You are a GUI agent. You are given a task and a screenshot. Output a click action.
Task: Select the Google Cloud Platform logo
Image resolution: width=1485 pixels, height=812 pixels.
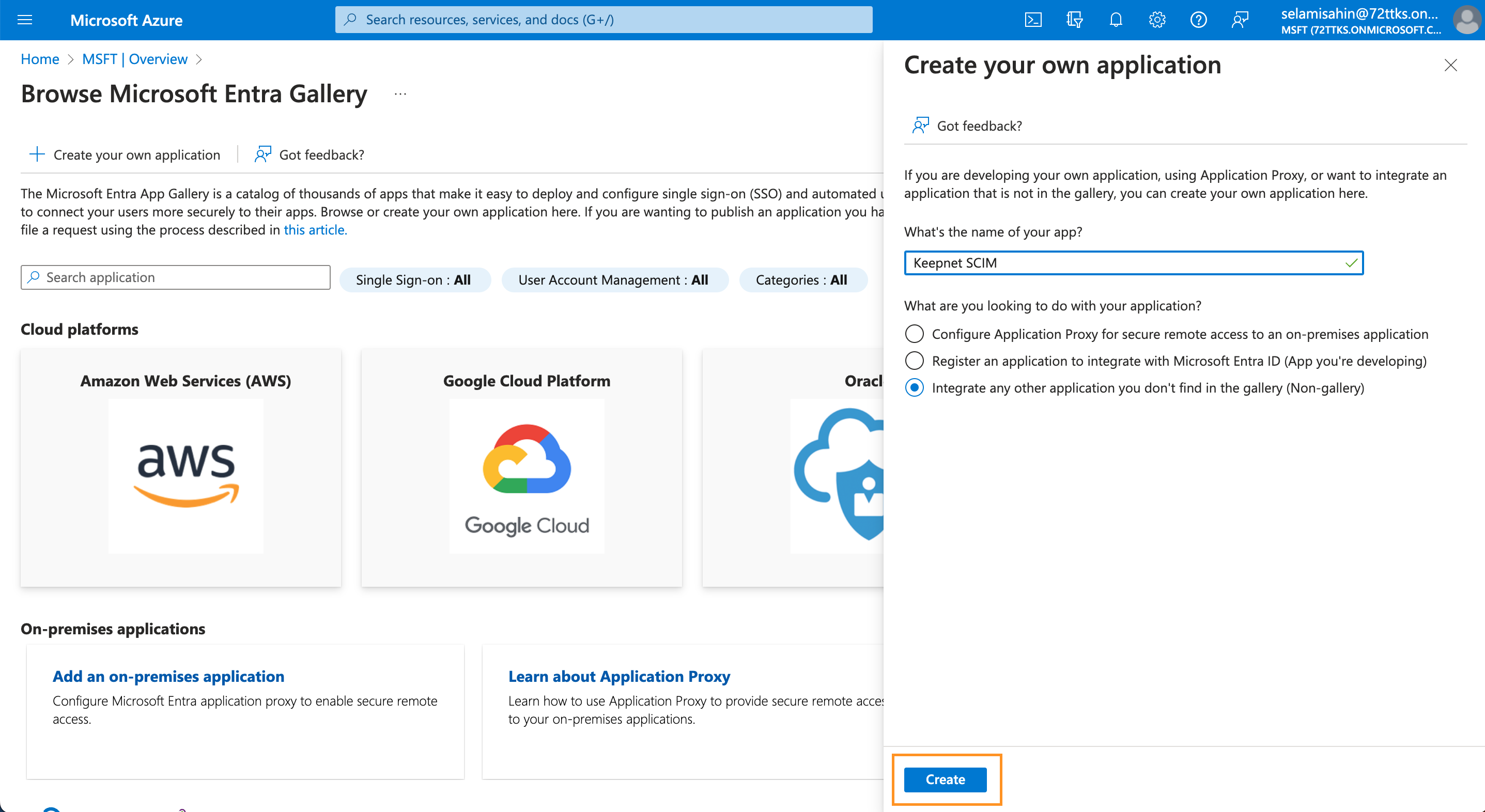pyautogui.click(x=526, y=476)
